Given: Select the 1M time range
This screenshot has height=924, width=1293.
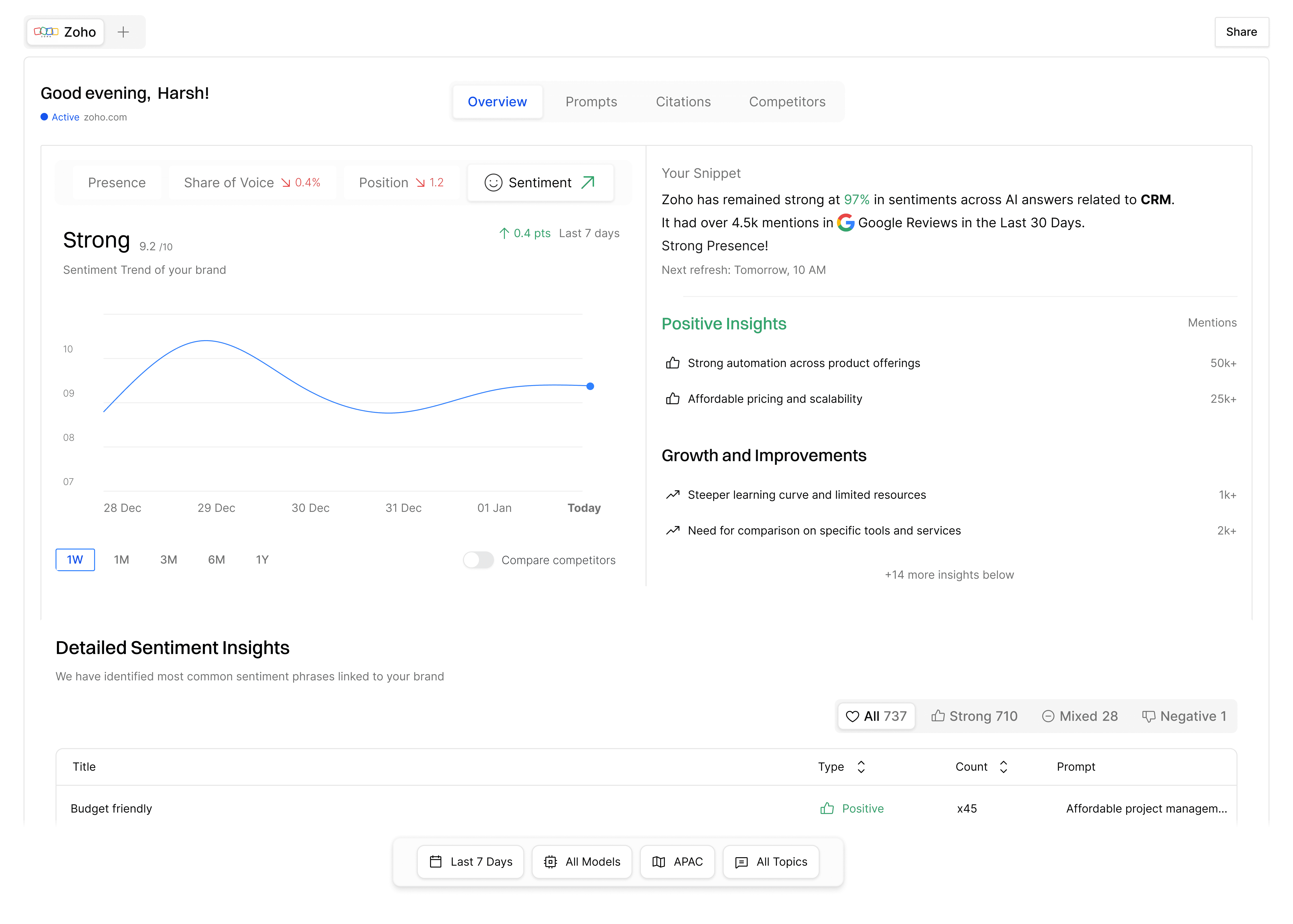Looking at the screenshot, I should 121,559.
